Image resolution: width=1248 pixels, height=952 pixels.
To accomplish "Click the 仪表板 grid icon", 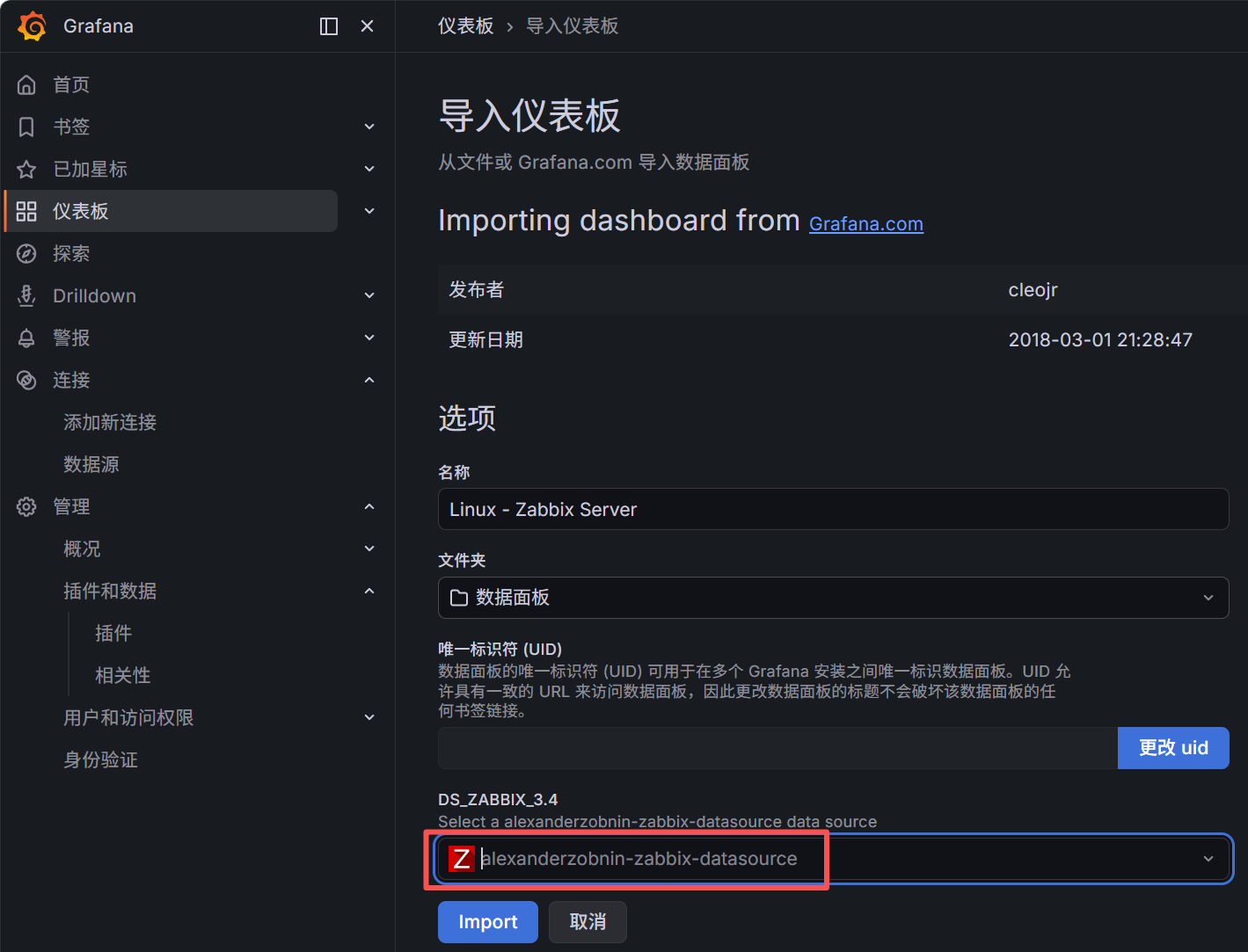I will (x=27, y=211).
